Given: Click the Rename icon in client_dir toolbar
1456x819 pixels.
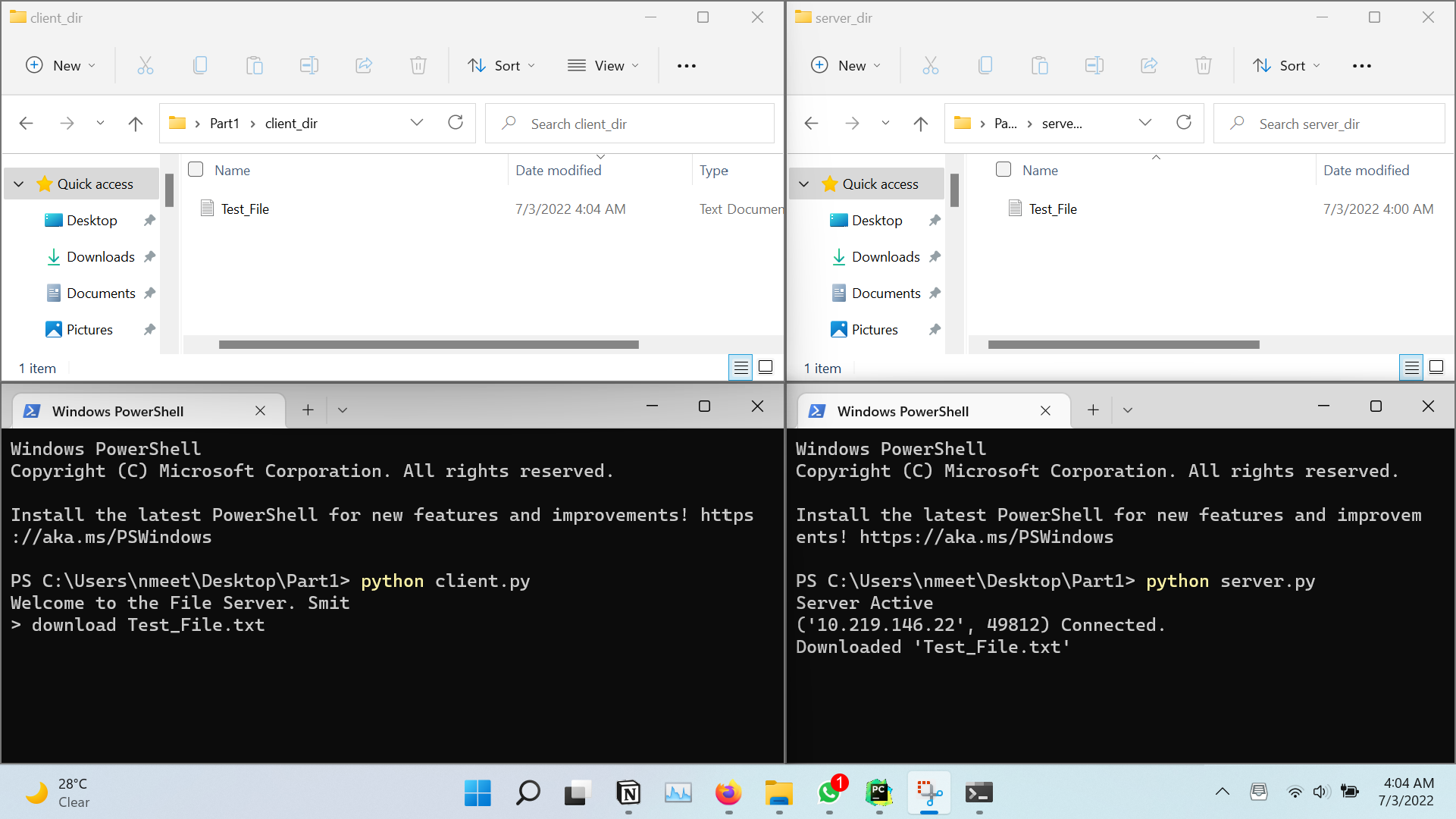Looking at the screenshot, I should (x=309, y=66).
